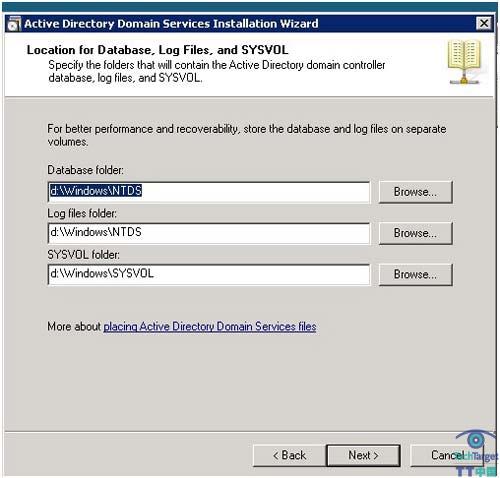This screenshot has height=478, width=500.
Task: Proceed with the Next button
Action: pyautogui.click(x=363, y=455)
